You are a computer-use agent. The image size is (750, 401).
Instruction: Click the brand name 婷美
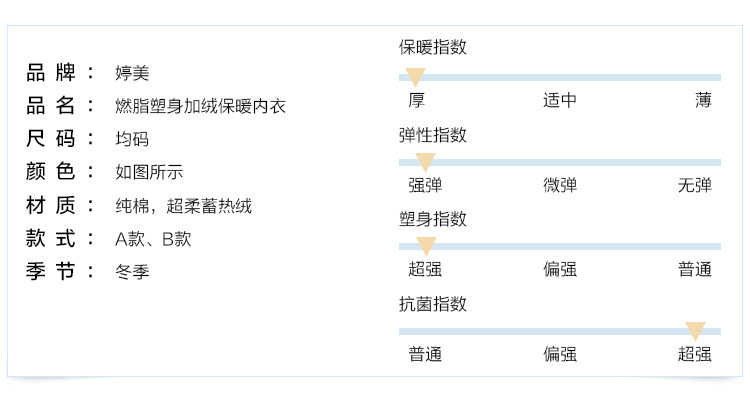click(132, 73)
